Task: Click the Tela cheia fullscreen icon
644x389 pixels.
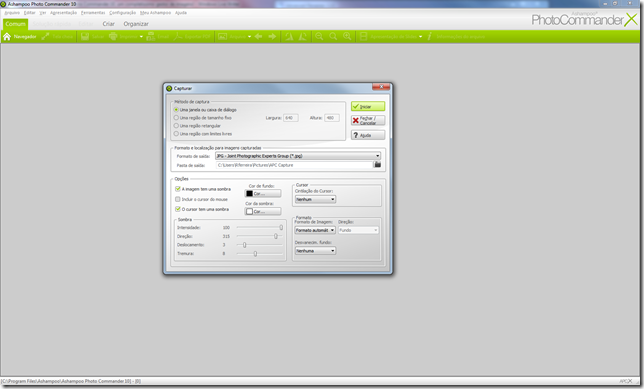Action: point(45,37)
